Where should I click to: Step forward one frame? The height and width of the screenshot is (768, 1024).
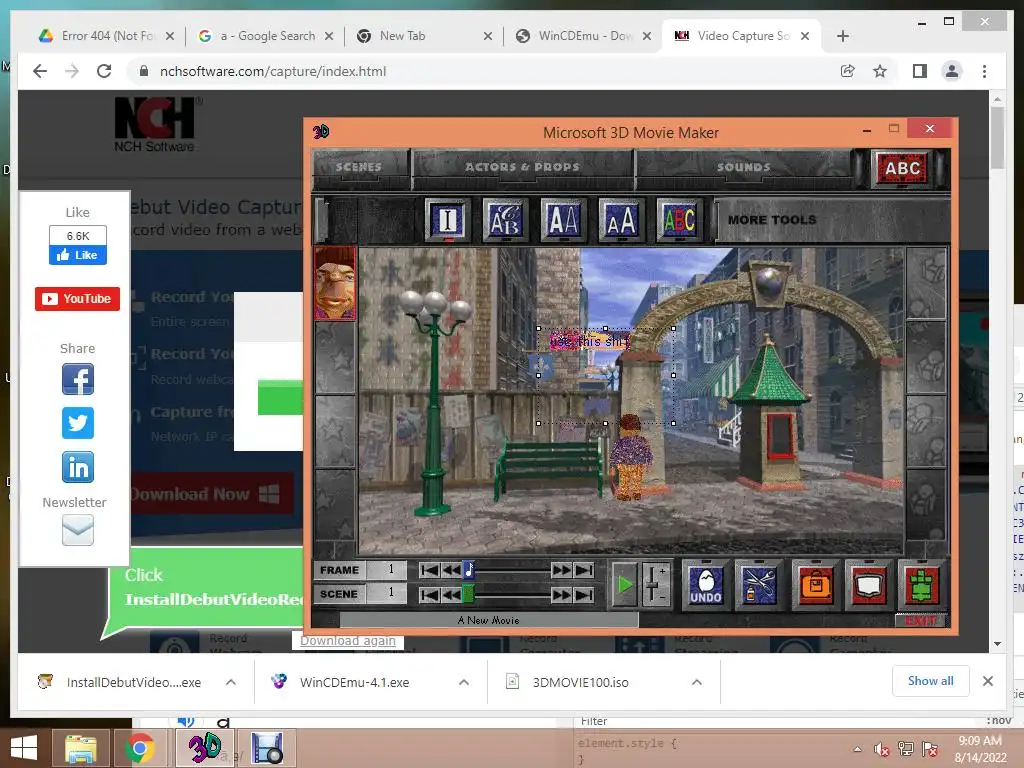pyautogui.click(x=562, y=570)
